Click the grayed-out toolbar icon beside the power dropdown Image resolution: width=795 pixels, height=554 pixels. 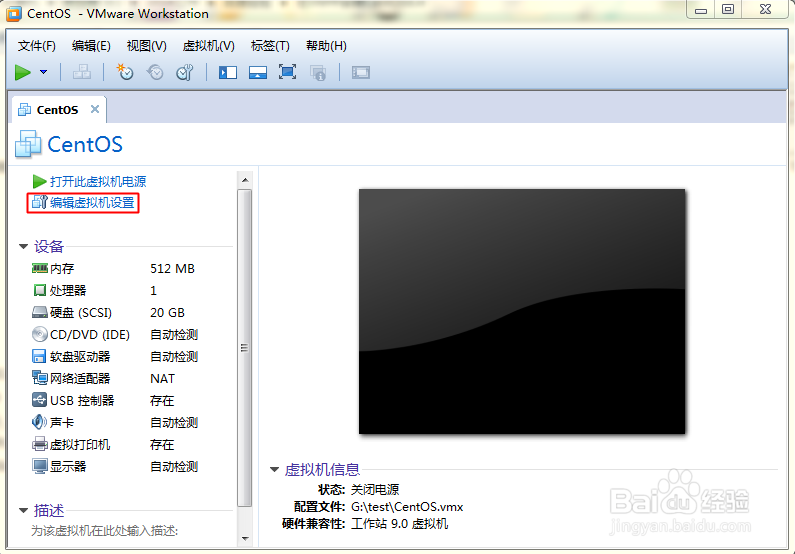click(82, 72)
